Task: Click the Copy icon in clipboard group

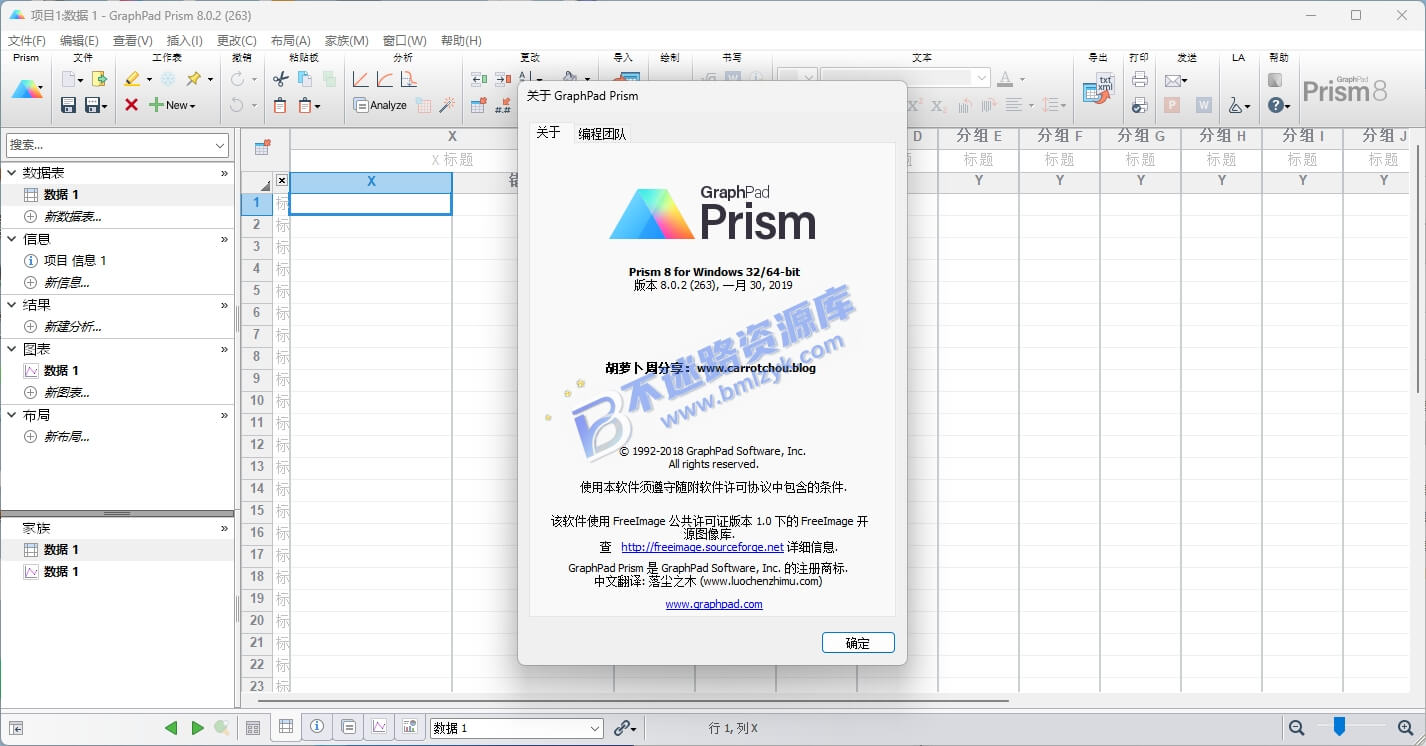Action: coord(306,79)
